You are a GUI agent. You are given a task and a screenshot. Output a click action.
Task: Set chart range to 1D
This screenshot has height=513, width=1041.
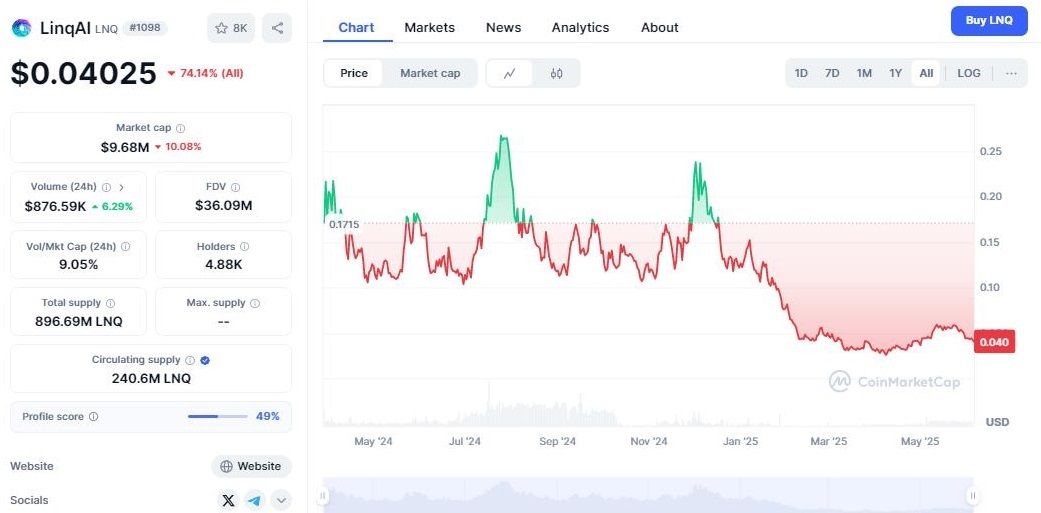[x=801, y=73]
